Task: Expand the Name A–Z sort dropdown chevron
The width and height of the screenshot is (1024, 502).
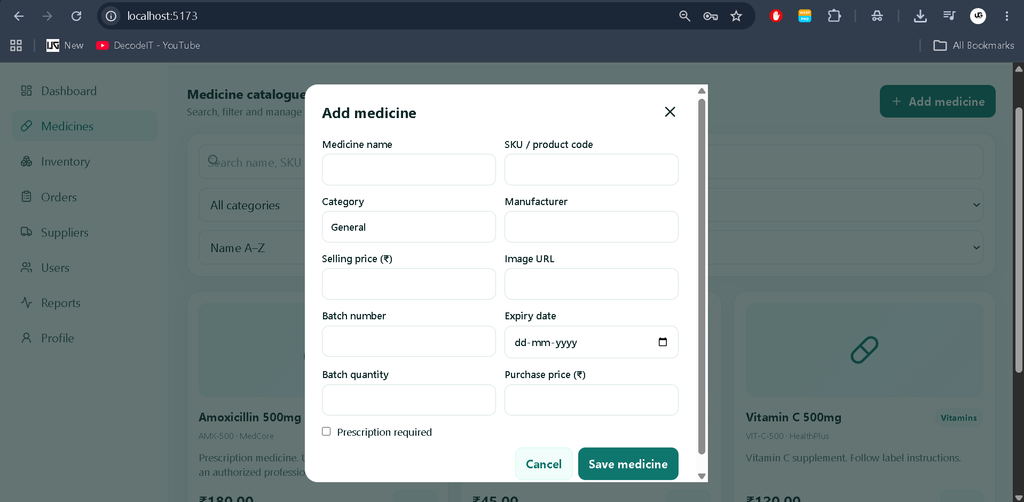Action: 976,247
